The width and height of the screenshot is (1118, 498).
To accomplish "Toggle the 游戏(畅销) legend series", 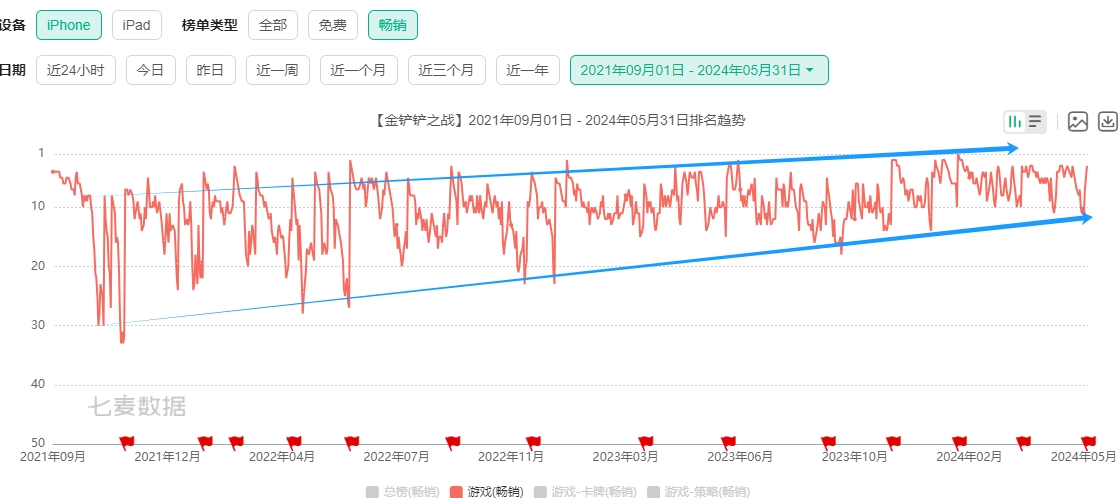I will click(x=487, y=491).
